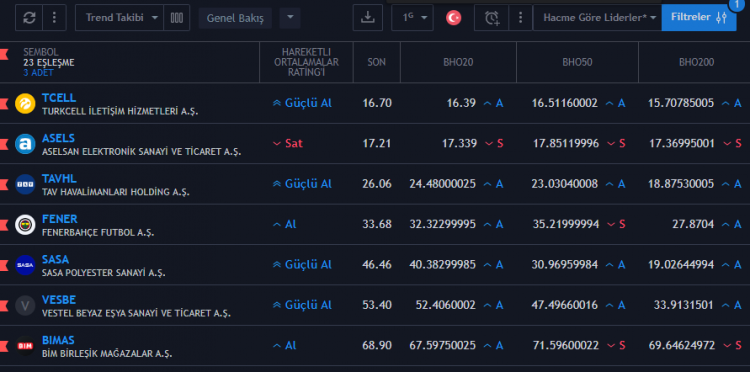Viewport: 750px width, 372px height.
Task: Open the three-dot menu beside alert
Action: [x=520, y=18]
